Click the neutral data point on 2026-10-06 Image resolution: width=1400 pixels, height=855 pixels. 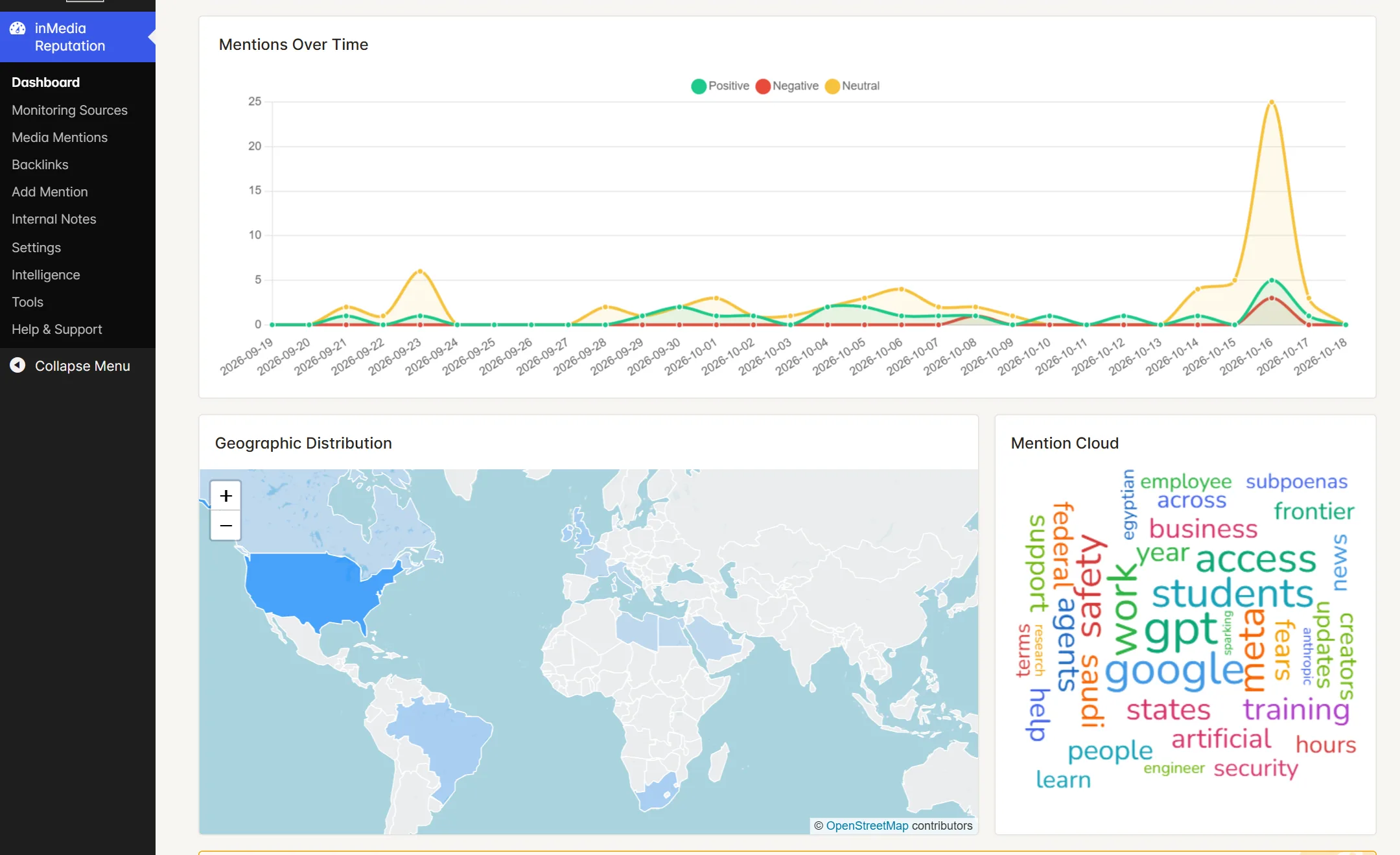pyautogui.click(x=901, y=288)
